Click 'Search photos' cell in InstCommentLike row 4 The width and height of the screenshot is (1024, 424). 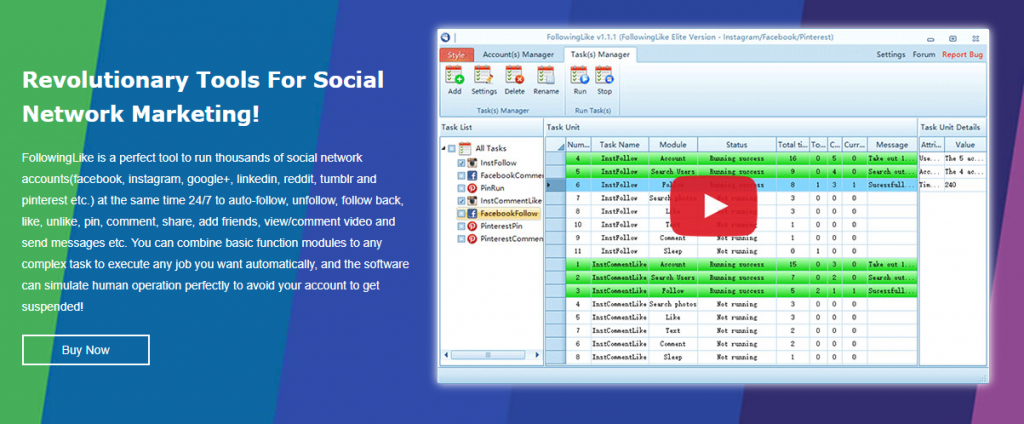click(x=673, y=304)
